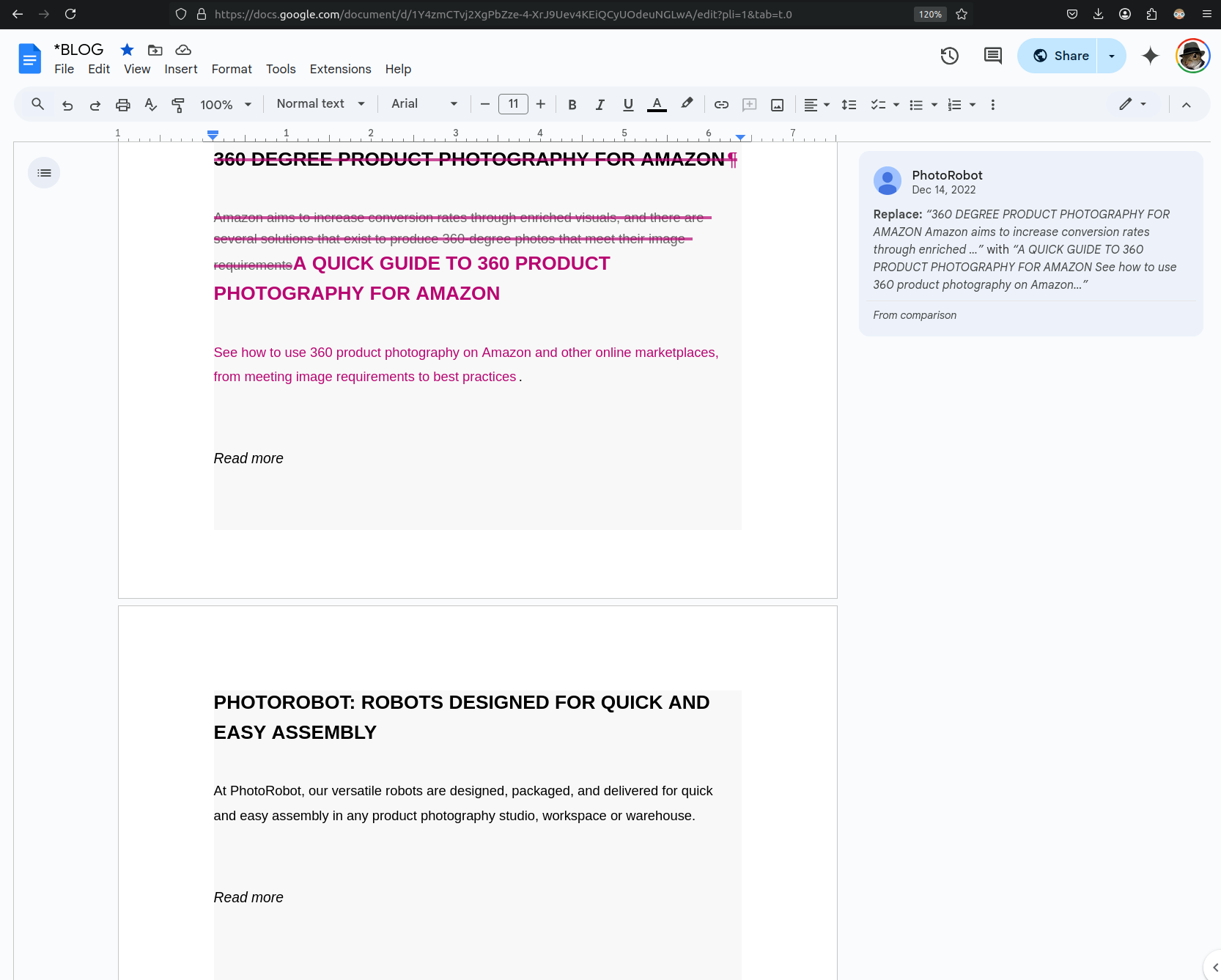Toggle italic formatting

click(x=600, y=105)
